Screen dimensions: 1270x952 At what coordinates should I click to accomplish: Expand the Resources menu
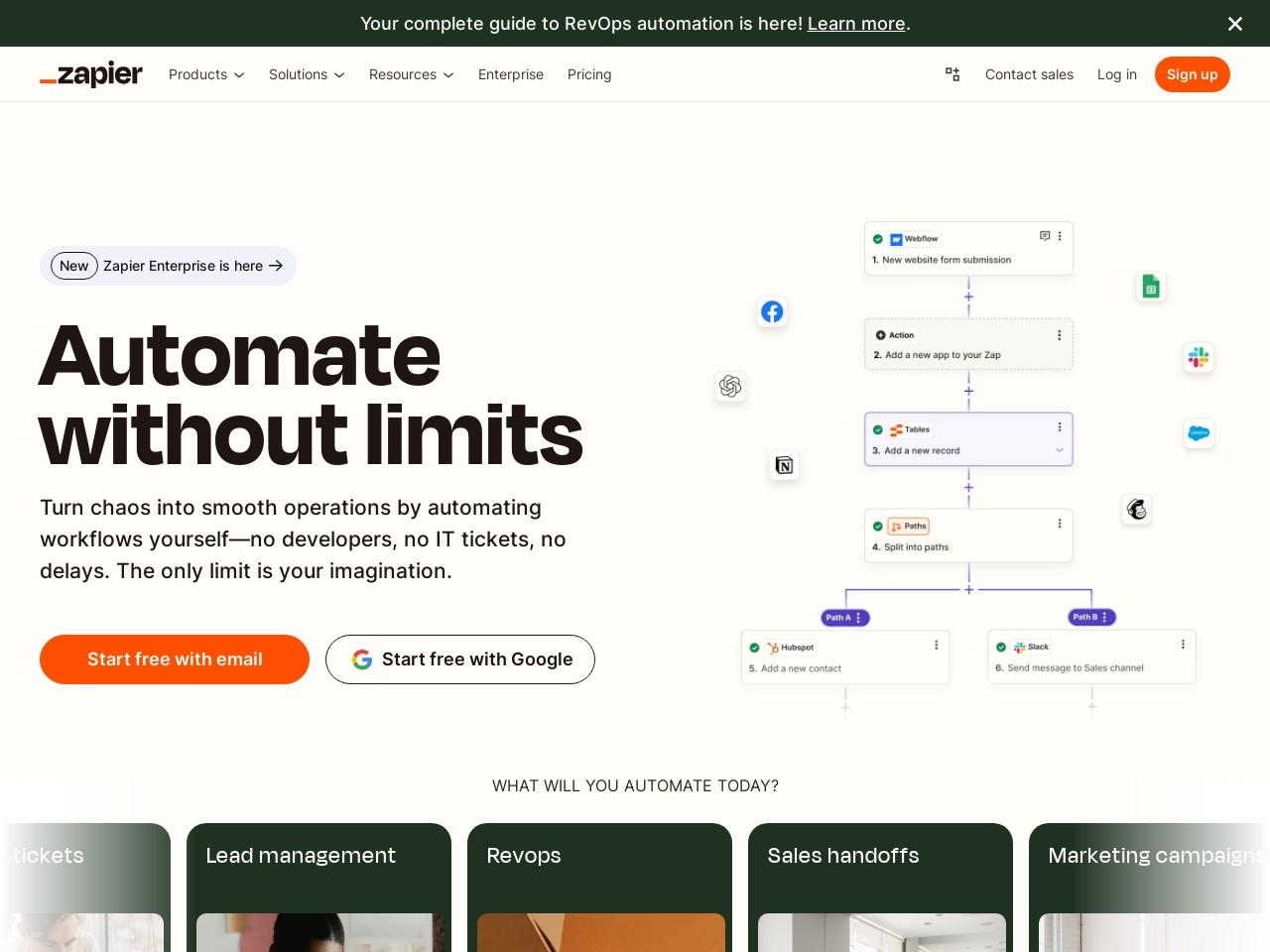(x=412, y=74)
